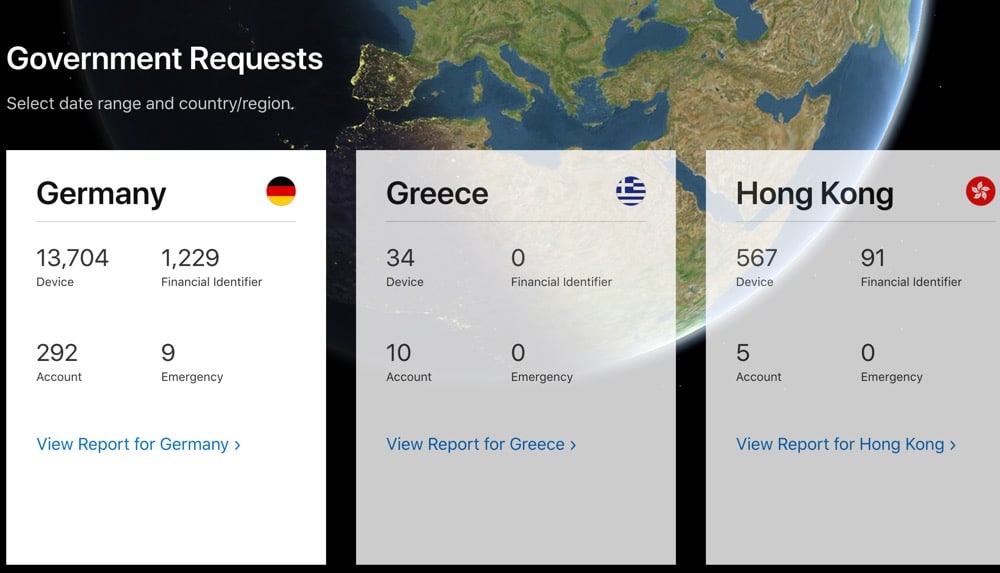Click Germany's 13,704 Device count
The width and height of the screenshot is (1000, 573).
pyautogui.click(x=72, y=258)
